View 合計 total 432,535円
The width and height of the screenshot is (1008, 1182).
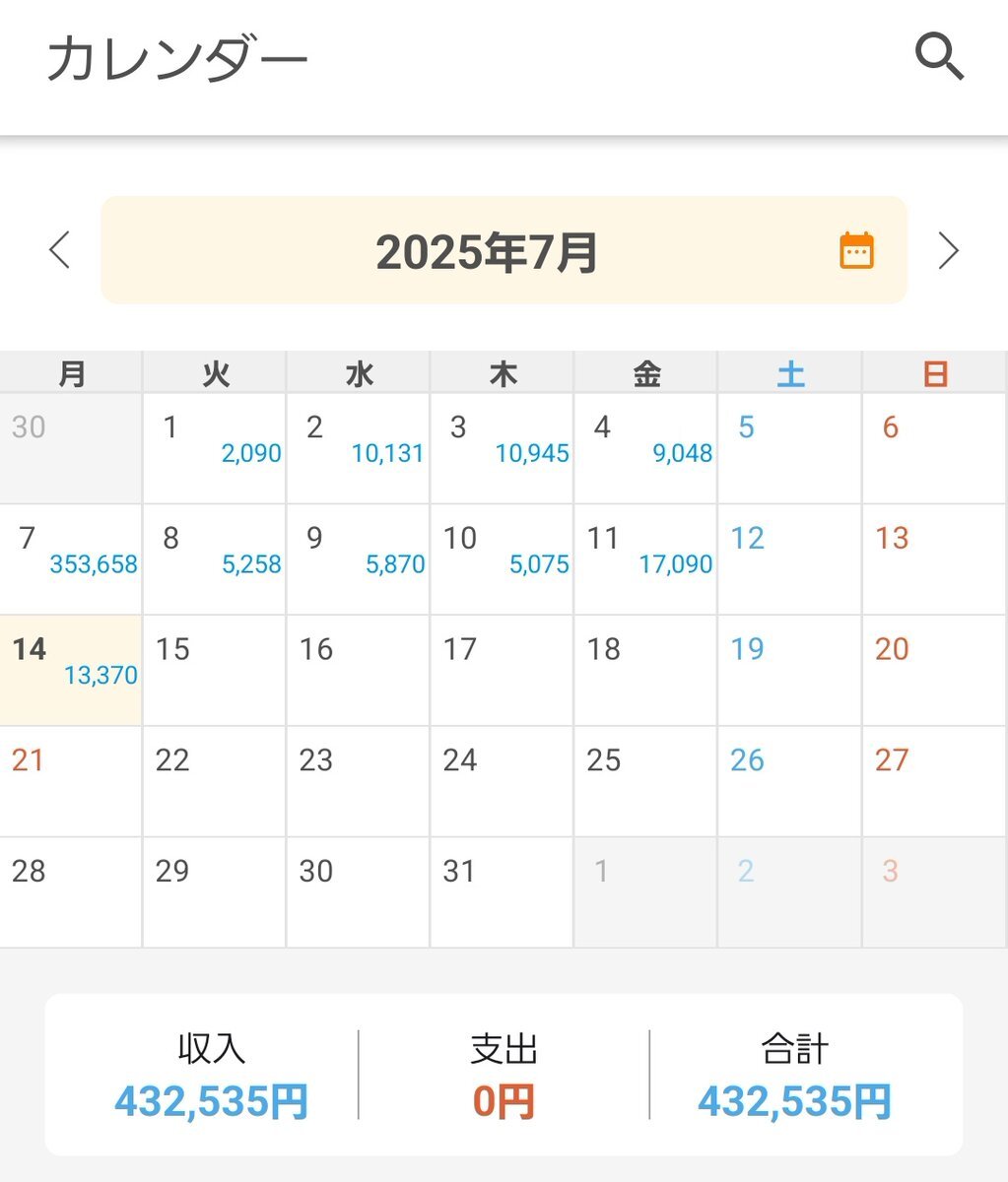click(x=795, y=1101)
